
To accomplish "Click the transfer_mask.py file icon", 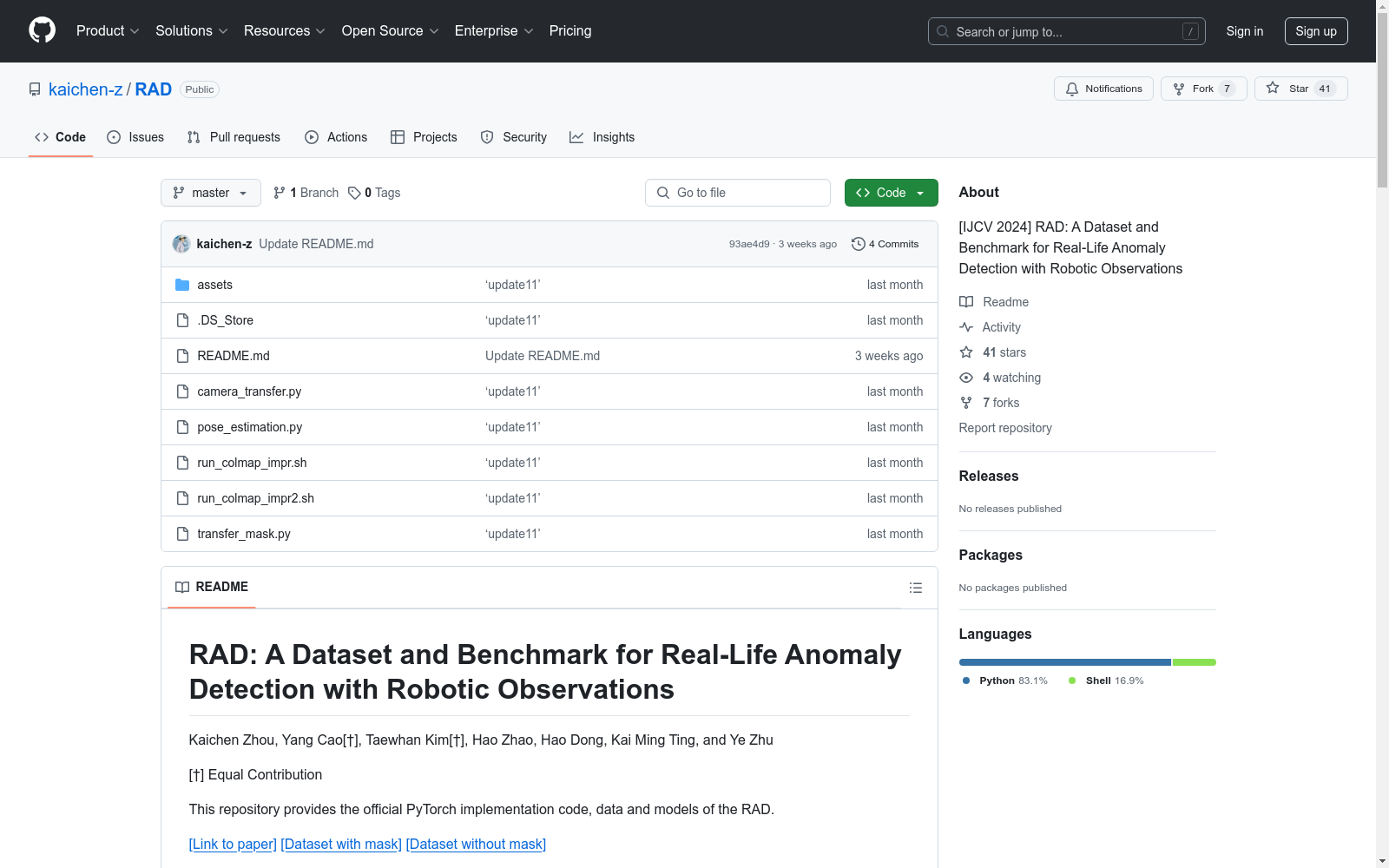I will point(182,534).
